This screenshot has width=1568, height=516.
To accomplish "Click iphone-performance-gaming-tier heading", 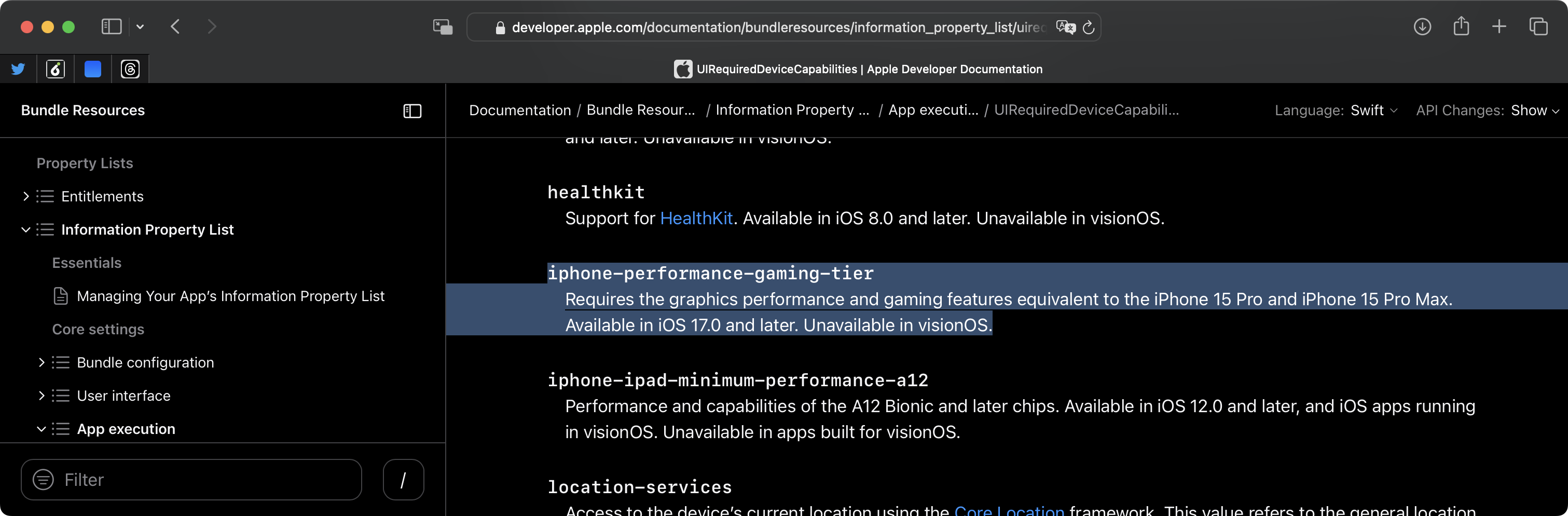I will tap(710, 274).
